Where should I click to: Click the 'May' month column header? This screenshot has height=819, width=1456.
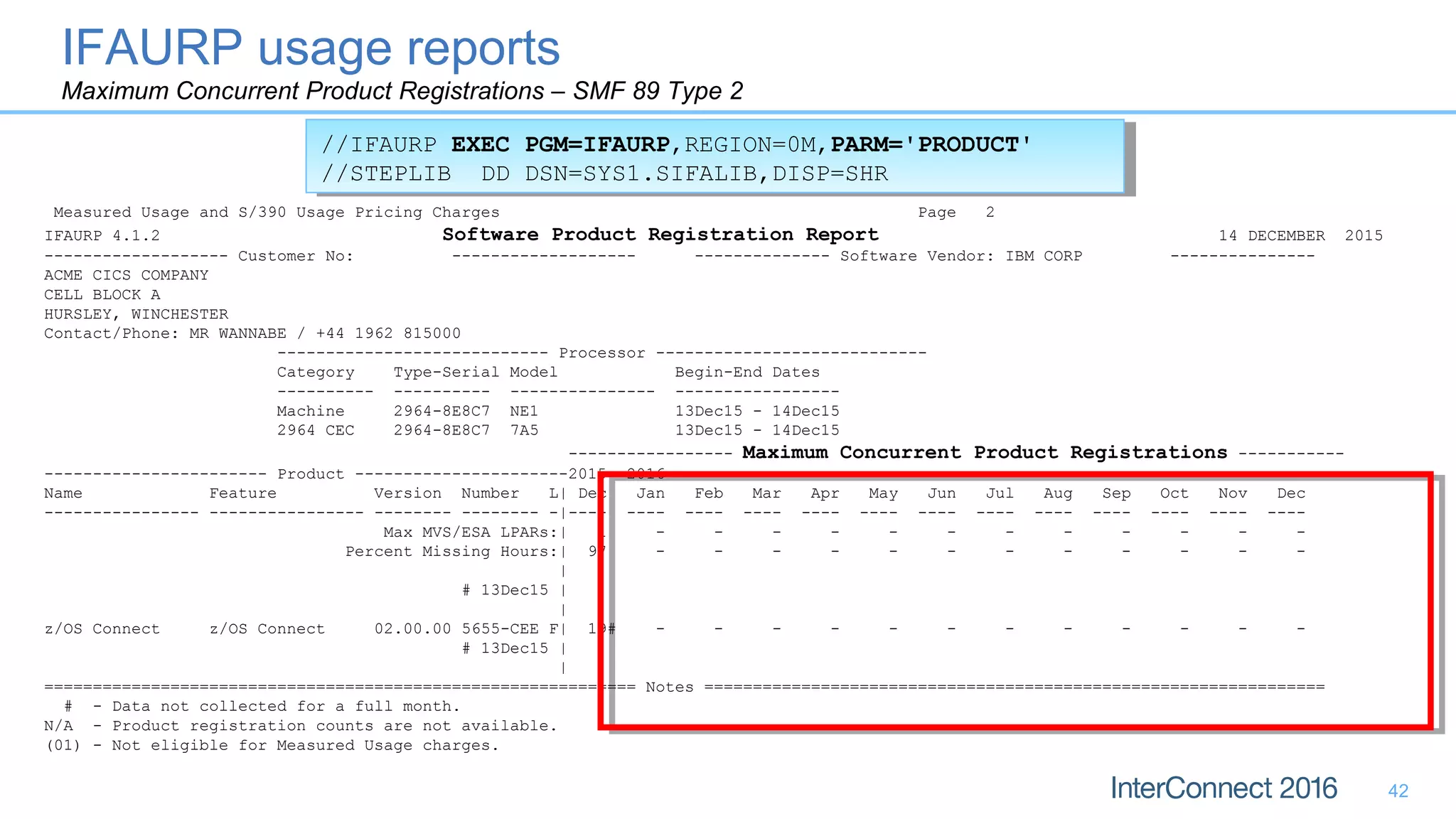(883, 493)
